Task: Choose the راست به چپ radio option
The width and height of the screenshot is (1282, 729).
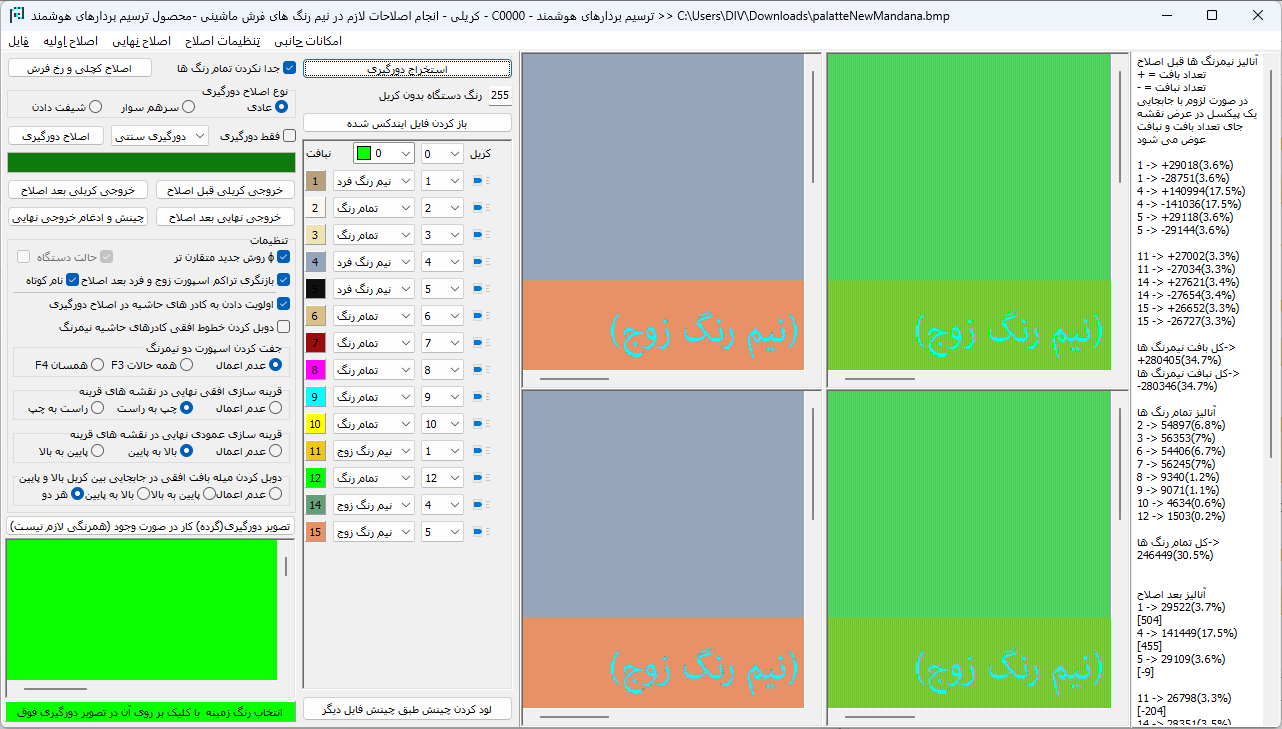Action: coord(99,408)
